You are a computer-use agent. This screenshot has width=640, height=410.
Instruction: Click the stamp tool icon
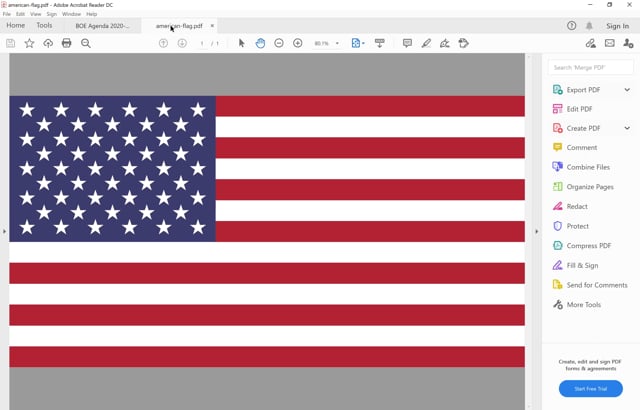(x=464, y=43)
